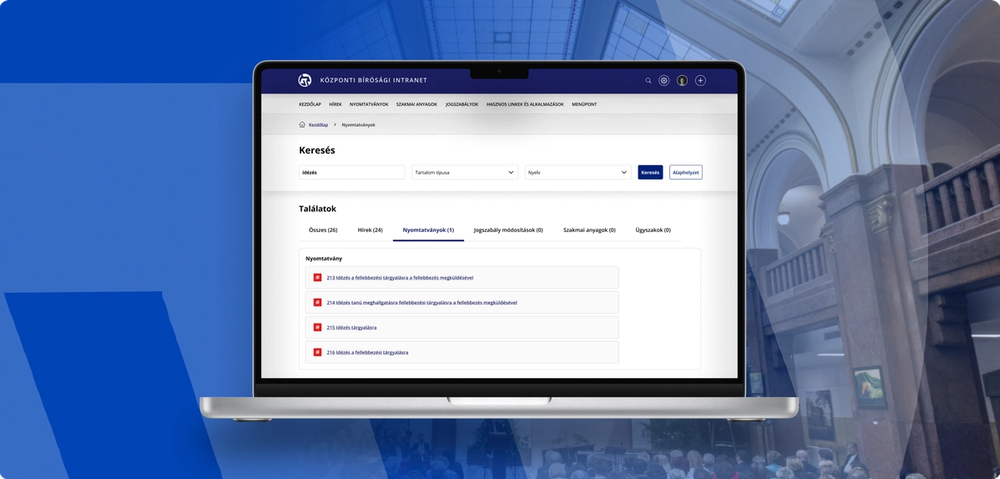The height and width of the screenshot is (479, 1000).
Task: Open settings gear icon in header
Action: [x=664, y=80]
